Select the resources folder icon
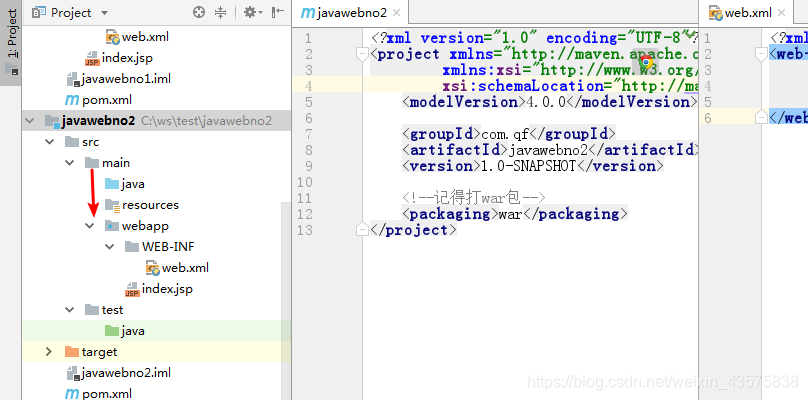 click(x=112, y=205)
